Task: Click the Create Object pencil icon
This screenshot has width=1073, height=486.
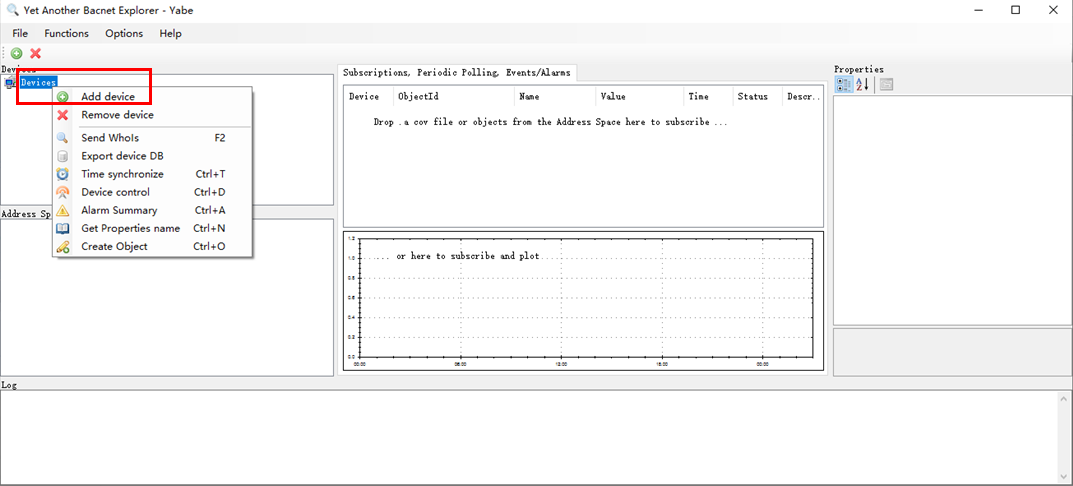Action: click(63, 246)
